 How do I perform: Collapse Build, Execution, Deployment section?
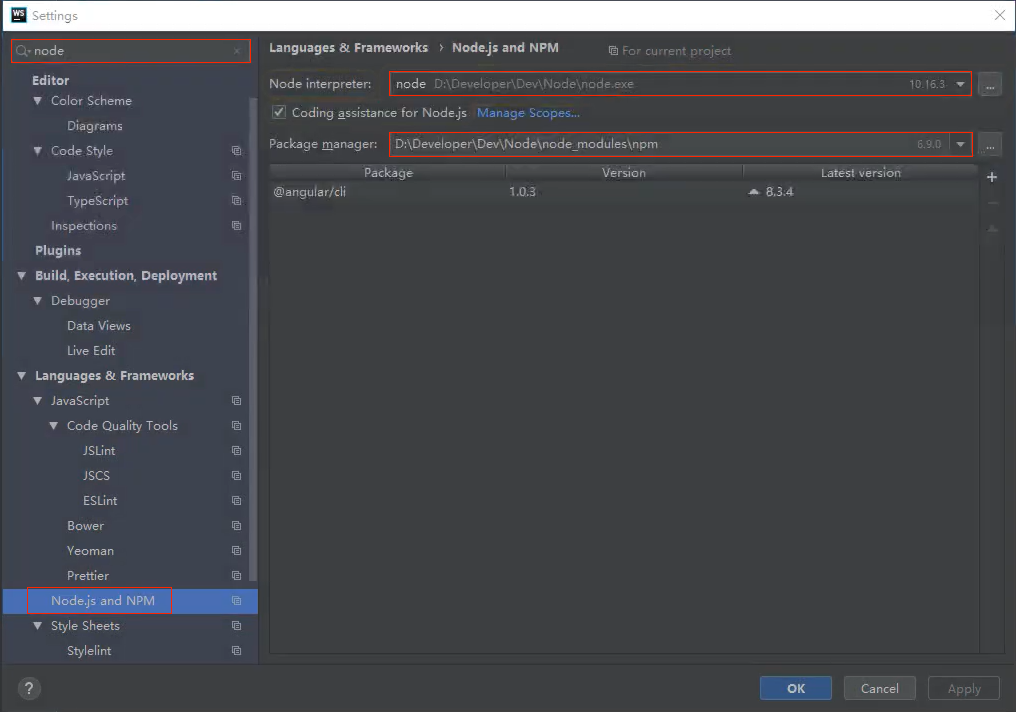click(x=21, y=276)
